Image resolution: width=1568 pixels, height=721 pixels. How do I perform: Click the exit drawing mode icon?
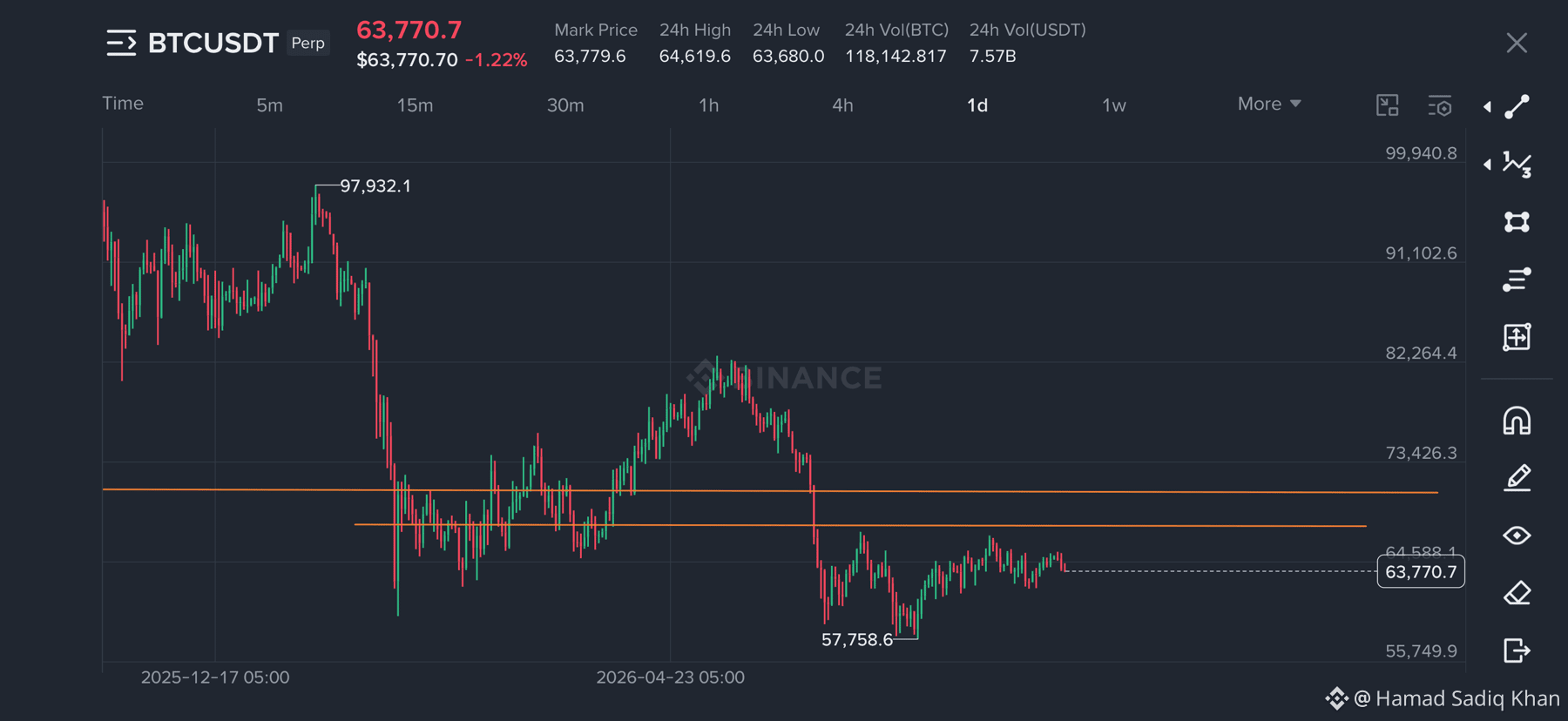pyautogui.click(x=1517, y=650)
